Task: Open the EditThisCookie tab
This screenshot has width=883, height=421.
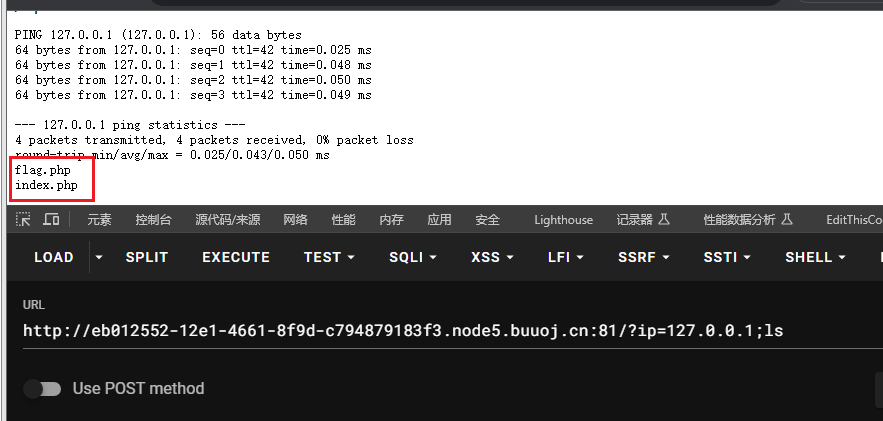Action: tap(854, 220)
